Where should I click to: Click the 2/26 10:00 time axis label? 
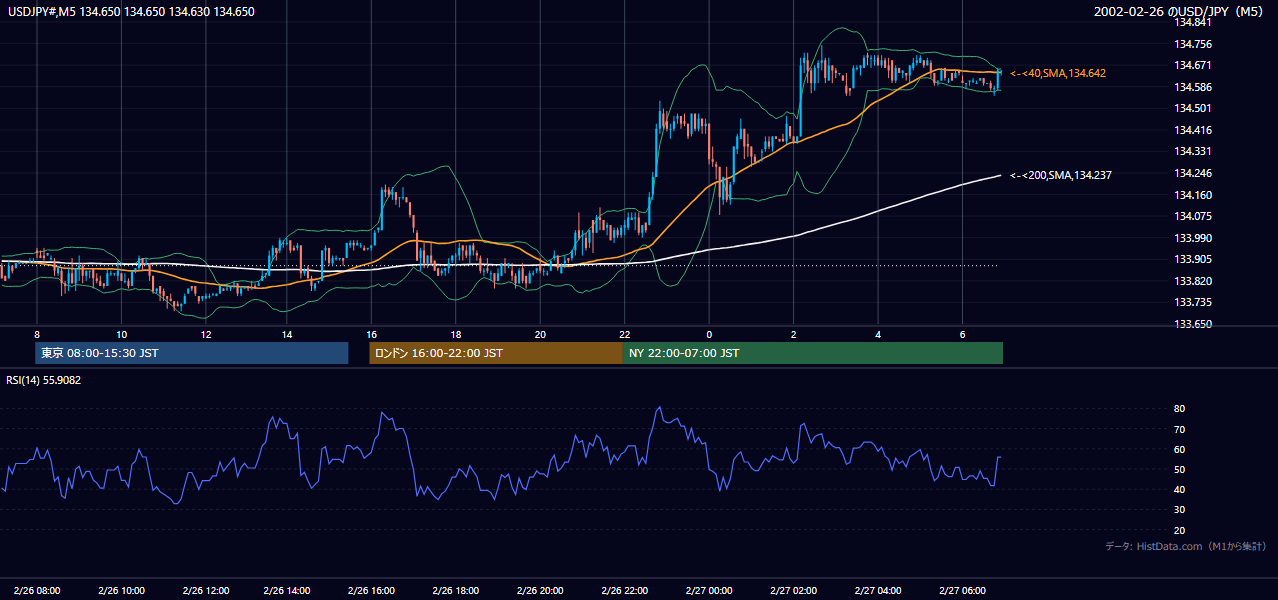click(121, 590)
